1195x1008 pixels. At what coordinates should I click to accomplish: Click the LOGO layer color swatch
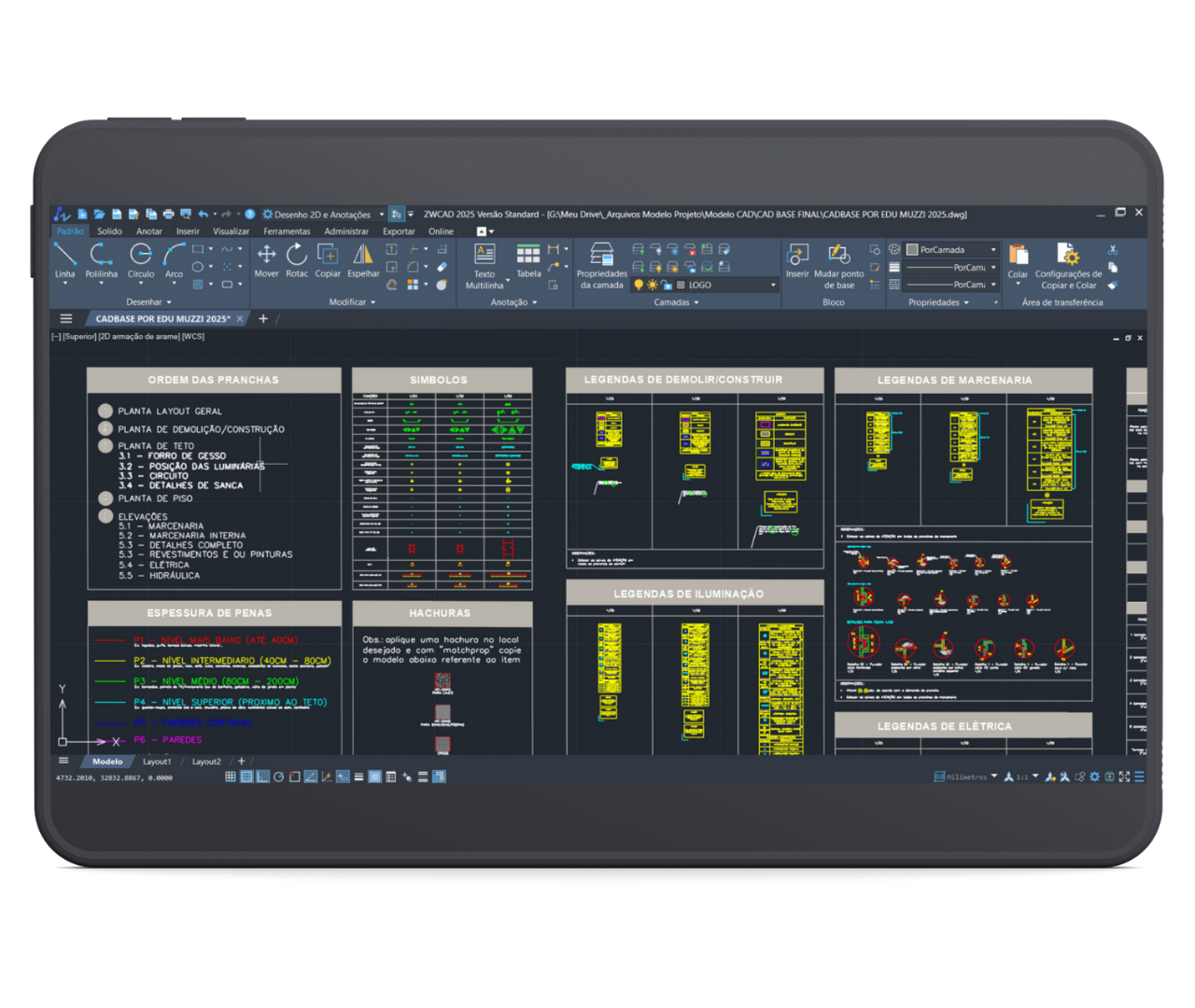681,285
